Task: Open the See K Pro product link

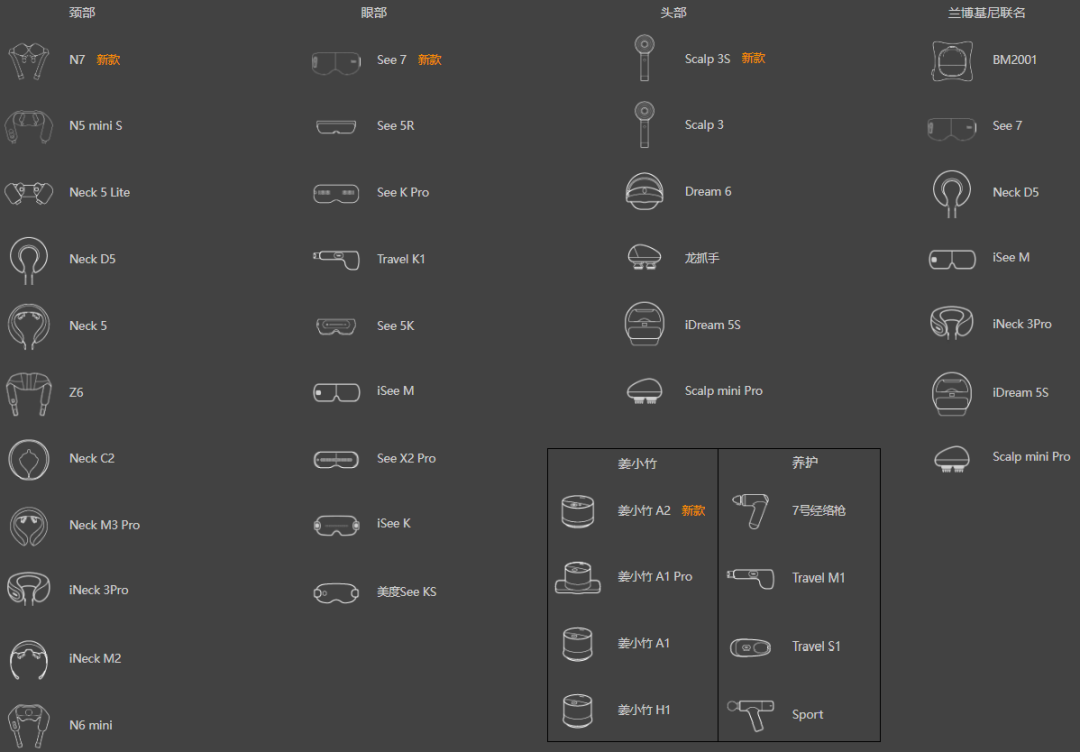Action: tap(403, 192)
